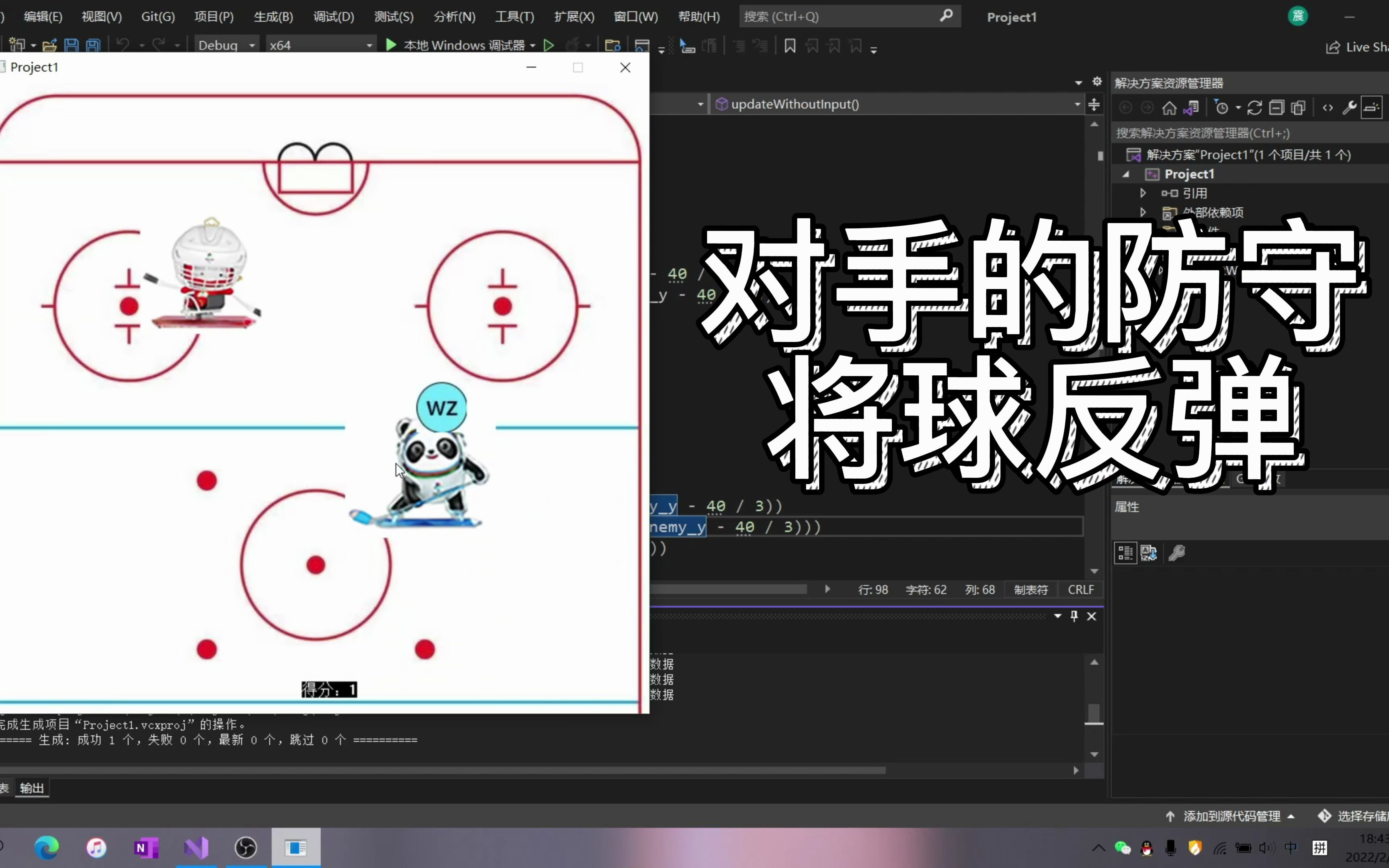This screenshot has height=868, width=1389.
Task: Open Microsoft Edge from the taskbar
Action: click(47, 848)
